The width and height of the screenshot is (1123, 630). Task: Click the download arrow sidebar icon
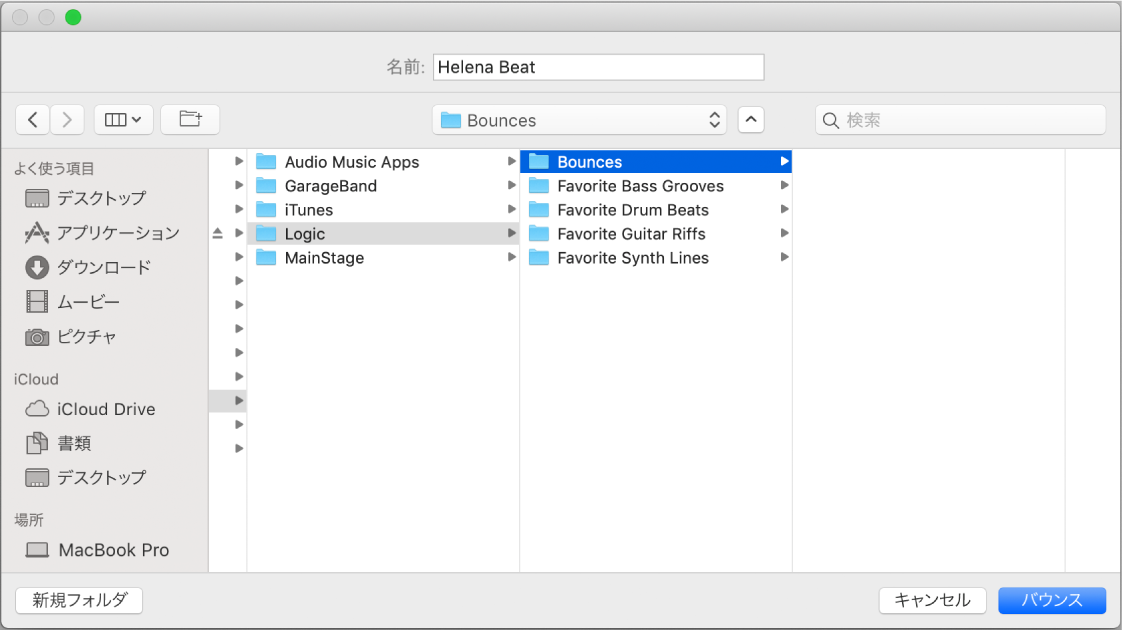point(37,267)
